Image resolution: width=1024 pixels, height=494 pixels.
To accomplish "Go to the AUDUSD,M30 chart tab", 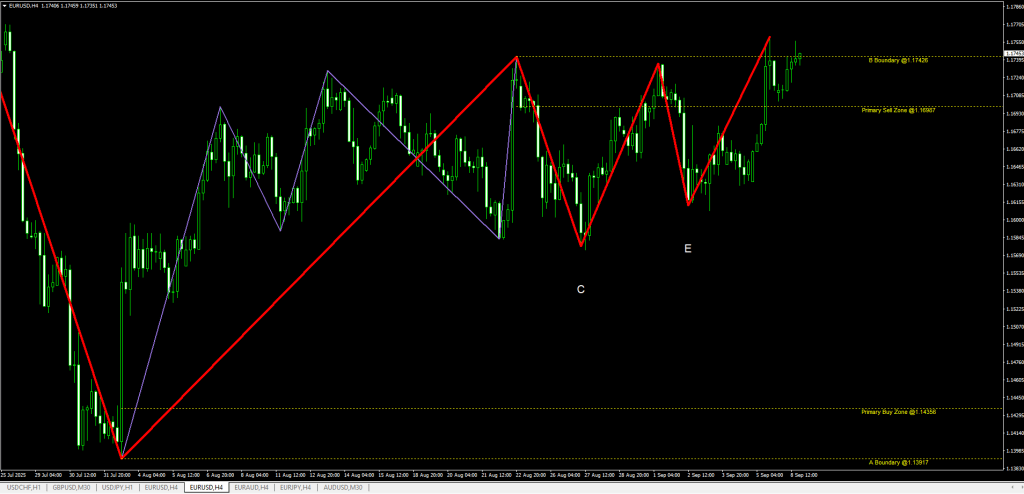I will tap(343, 487).
